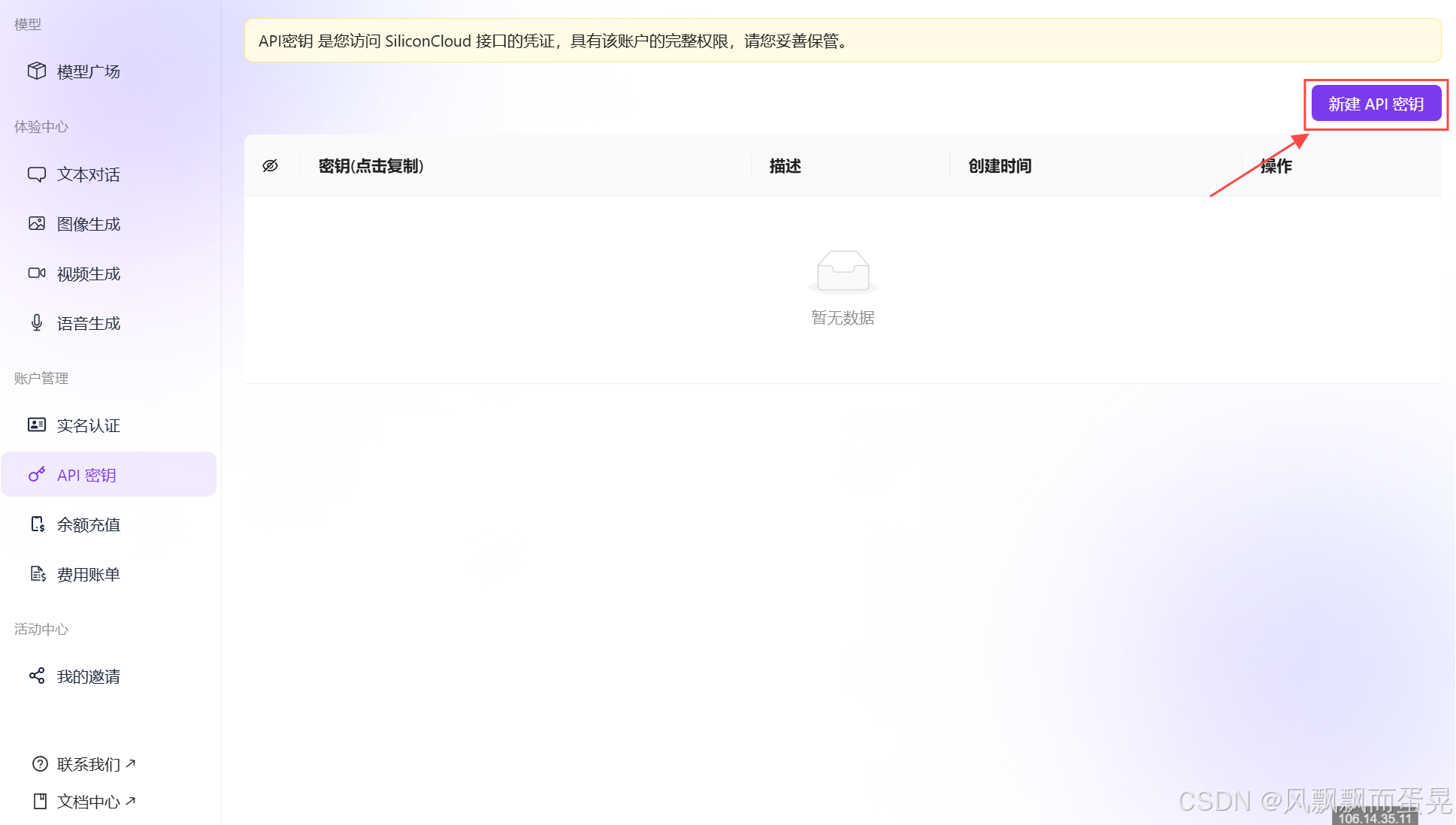Click the text chat speech bubble icon

coord(37,174)
